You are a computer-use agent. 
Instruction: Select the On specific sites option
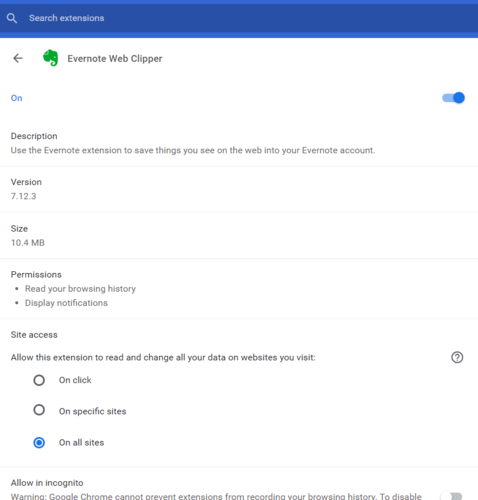pos(39,410)
